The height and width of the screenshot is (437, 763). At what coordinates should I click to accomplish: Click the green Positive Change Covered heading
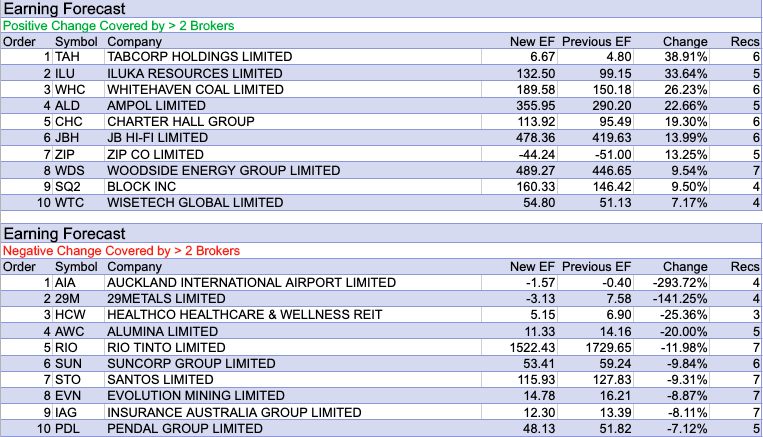coord(121,26)
